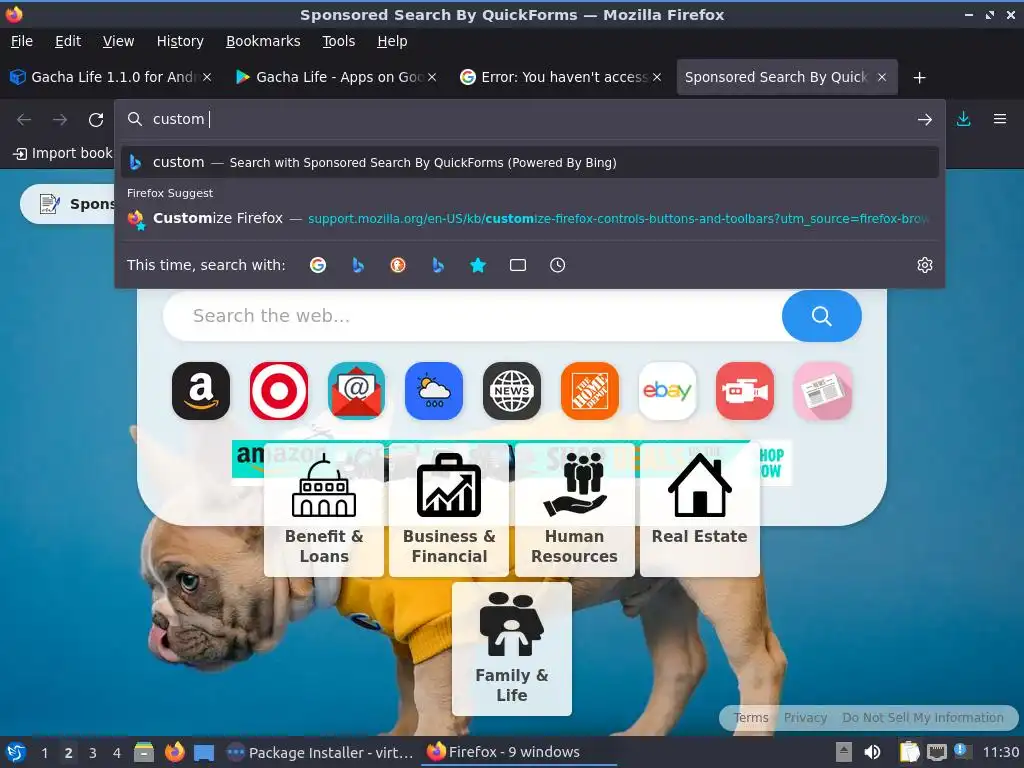Click the Go arrow in address bar
The width and height of the screenshot is (1024, 768).
[925, 120]
